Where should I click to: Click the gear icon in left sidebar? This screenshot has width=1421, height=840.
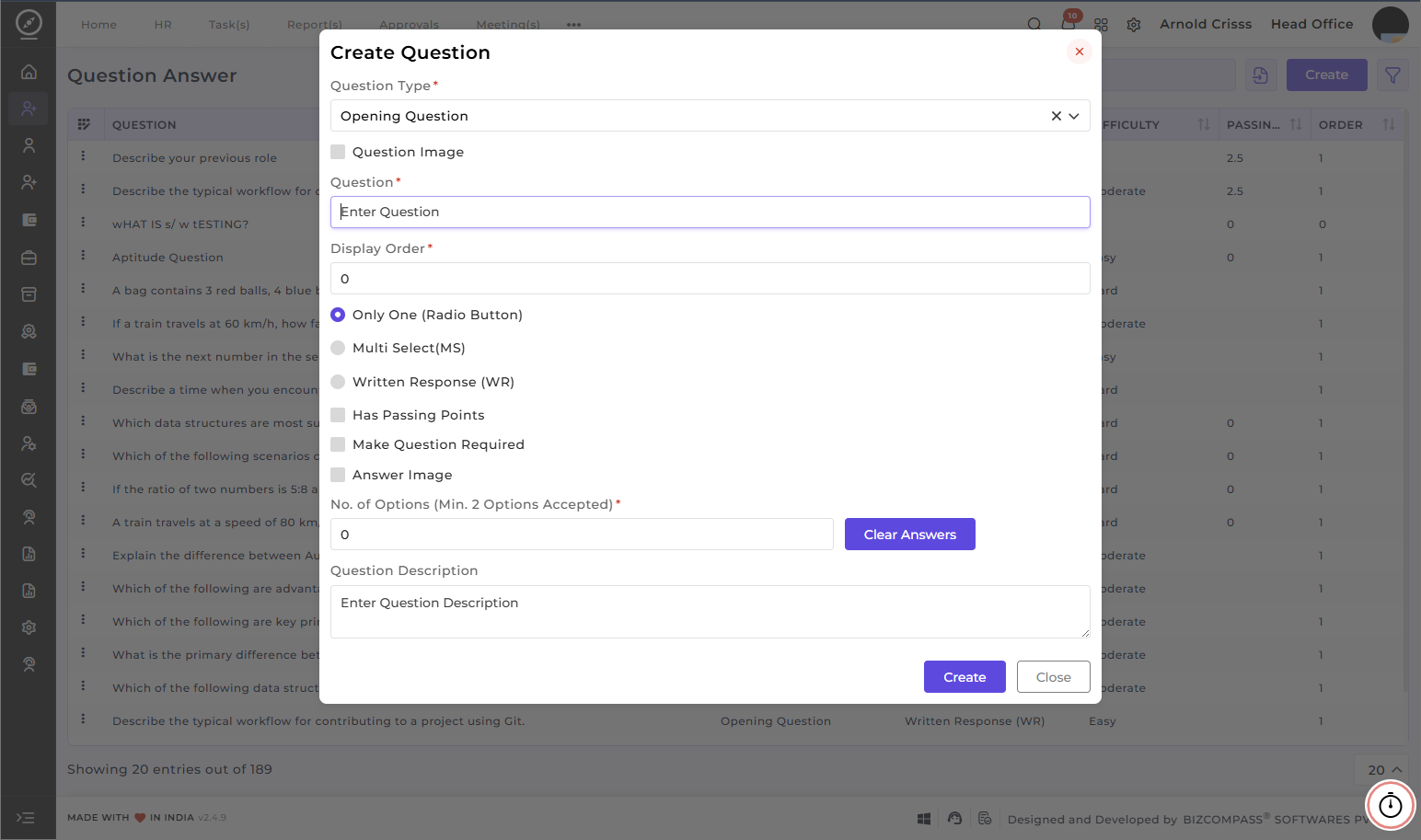[x=29, y=627]
